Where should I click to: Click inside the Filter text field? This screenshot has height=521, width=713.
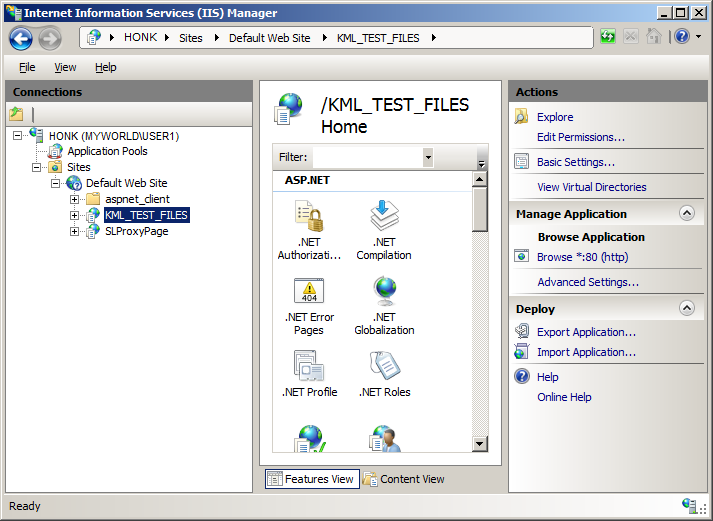(x=368, y=157)
